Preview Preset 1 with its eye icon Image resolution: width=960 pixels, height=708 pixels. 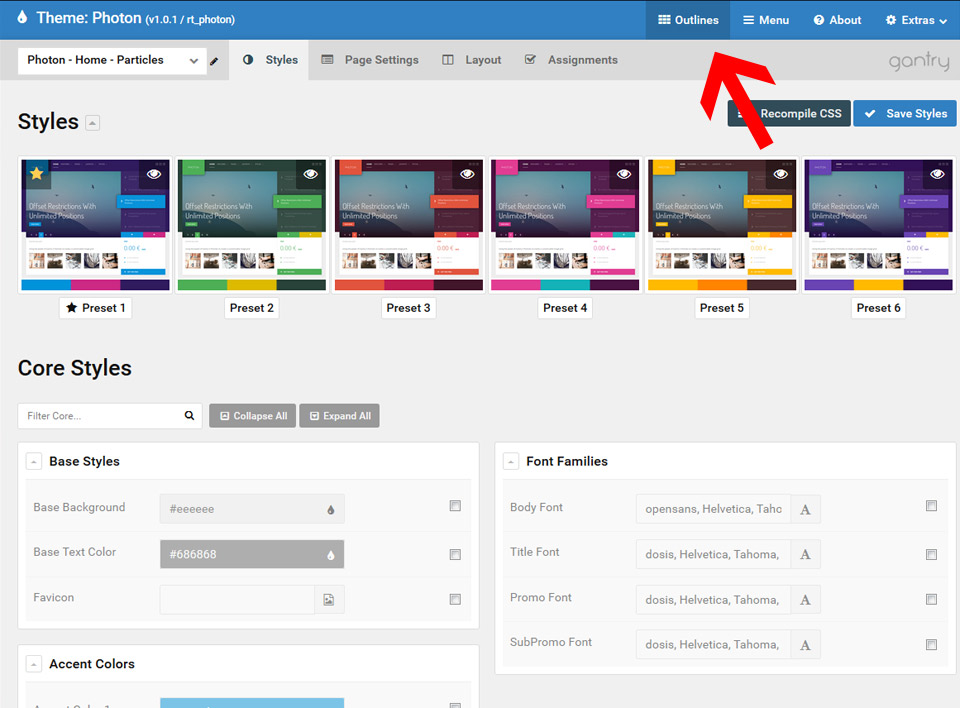click(x=154, y=174)
